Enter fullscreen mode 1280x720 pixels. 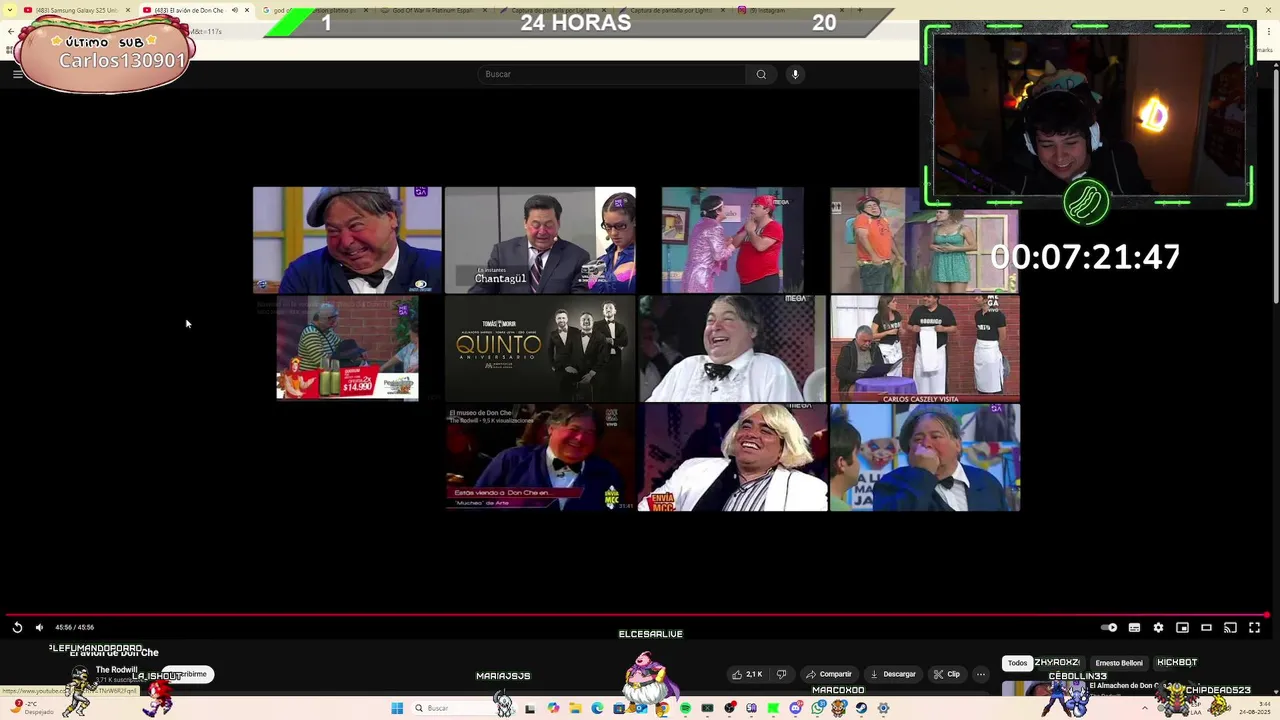(x=1254, y=627)
